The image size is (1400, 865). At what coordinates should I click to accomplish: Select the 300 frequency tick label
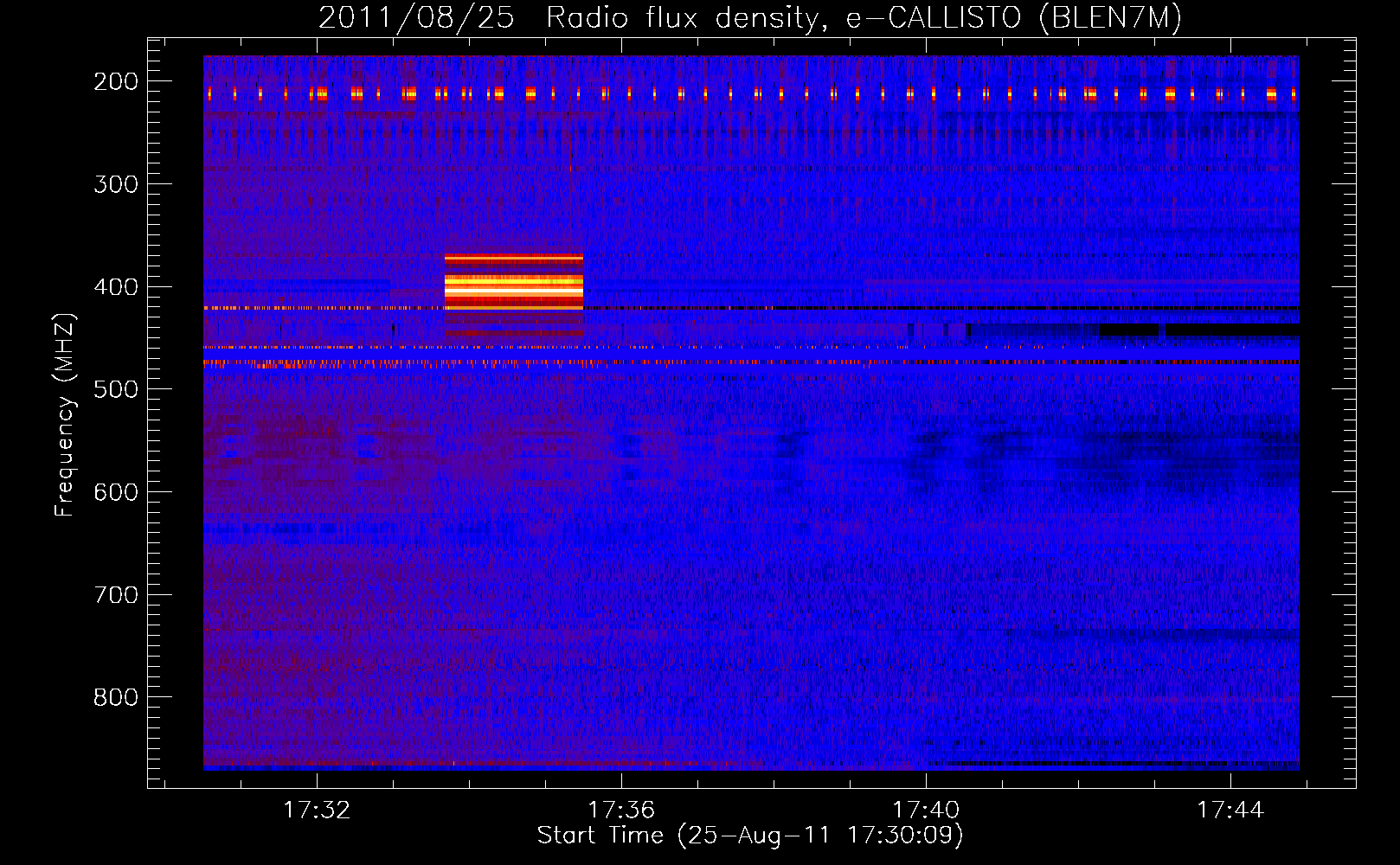(x=116, y=184)
